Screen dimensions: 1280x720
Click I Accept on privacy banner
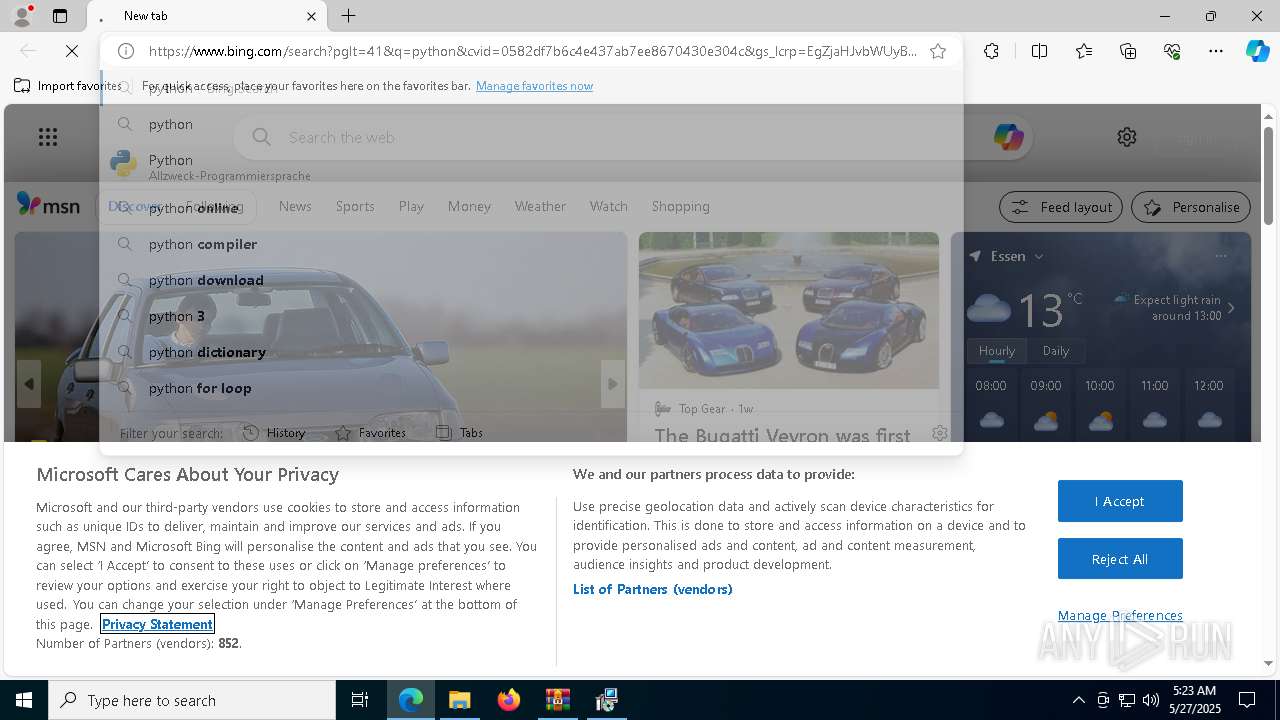pyautogui.click(x=1120, y=501)
